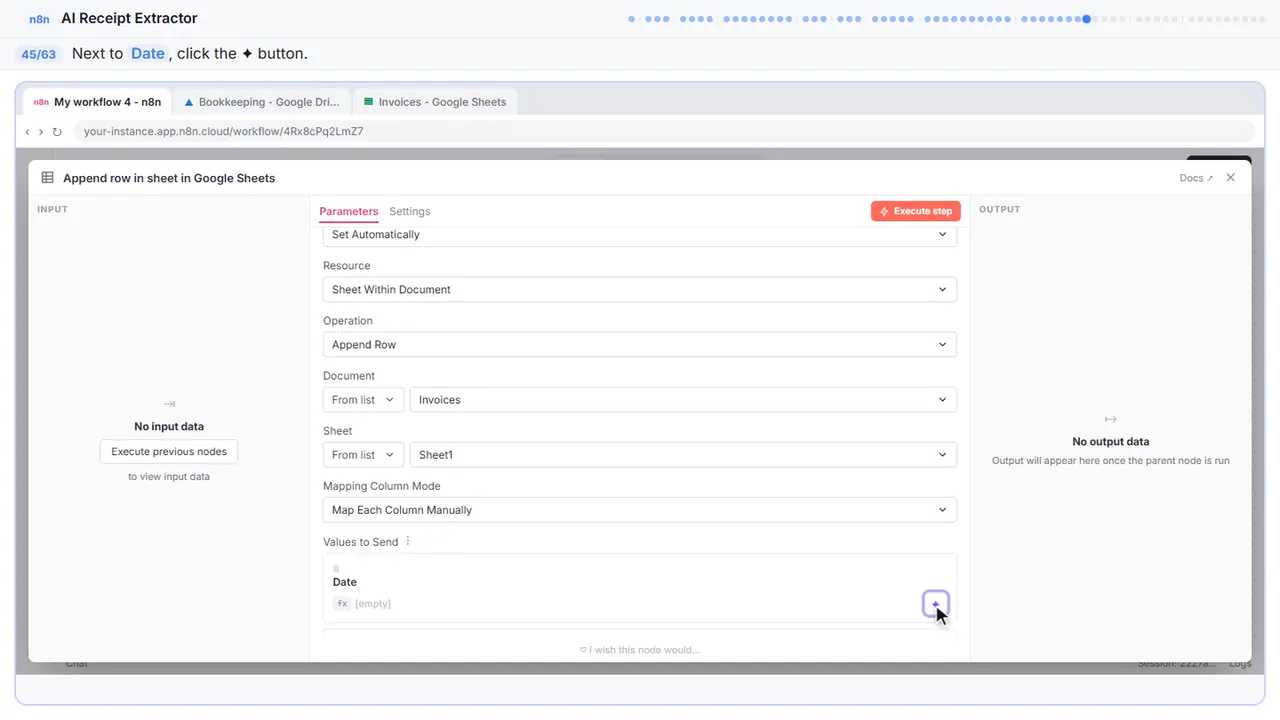Reload the page with the refresh icon
The width and height of the screenshot is (1280, 720).
pos(57,131)
